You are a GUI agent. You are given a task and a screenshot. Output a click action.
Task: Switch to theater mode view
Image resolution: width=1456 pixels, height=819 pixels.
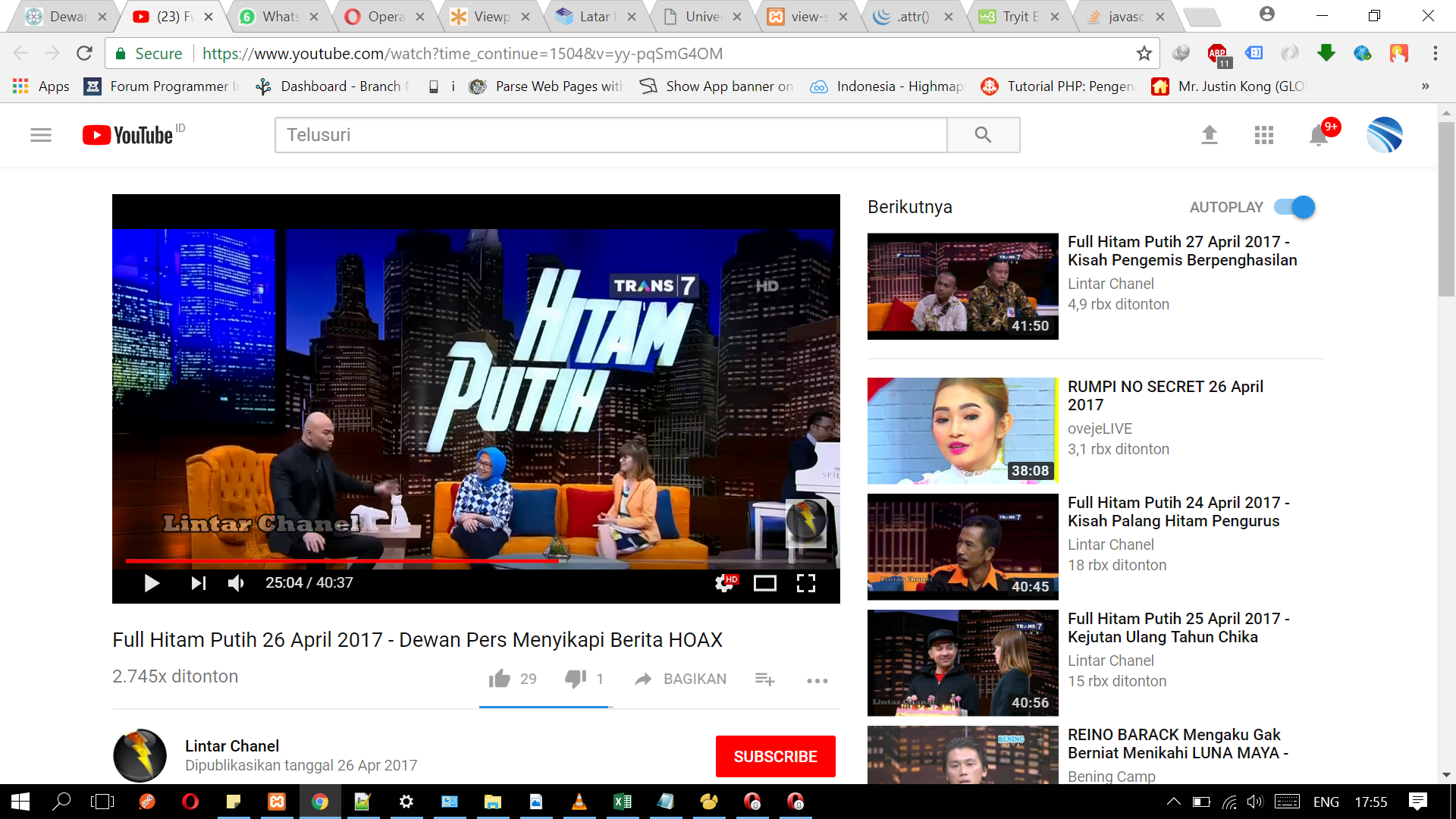click(x=764, y=583)
